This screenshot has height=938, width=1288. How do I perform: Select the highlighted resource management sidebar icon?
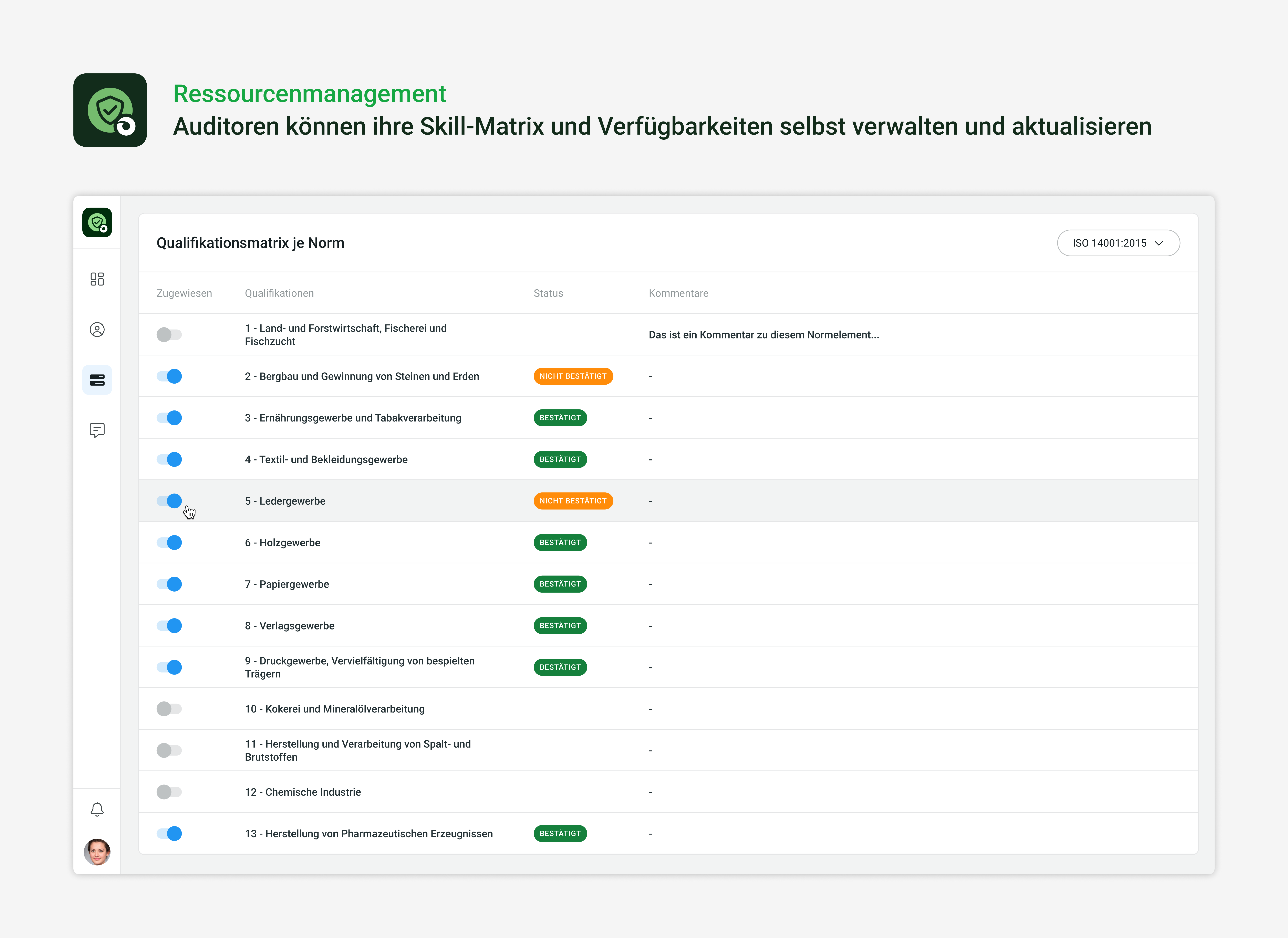pyautogui.click(x=97, y=380)
